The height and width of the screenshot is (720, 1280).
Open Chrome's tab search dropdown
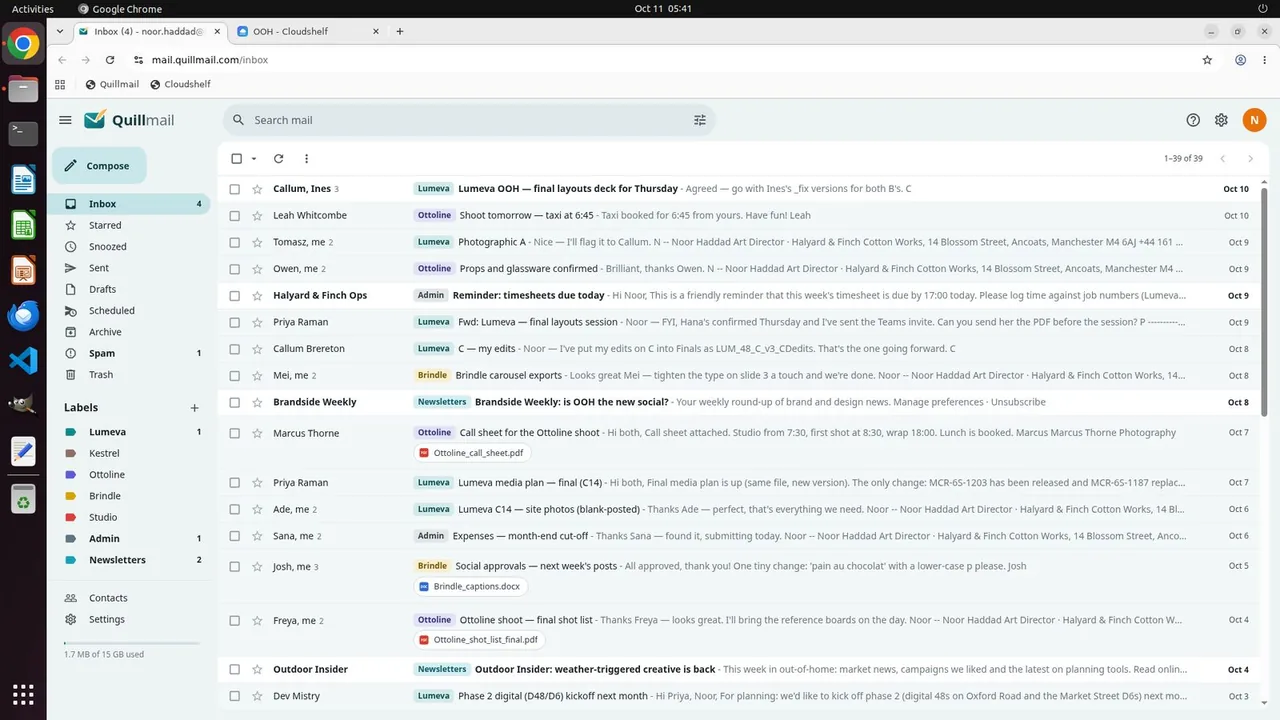point(60,31)
